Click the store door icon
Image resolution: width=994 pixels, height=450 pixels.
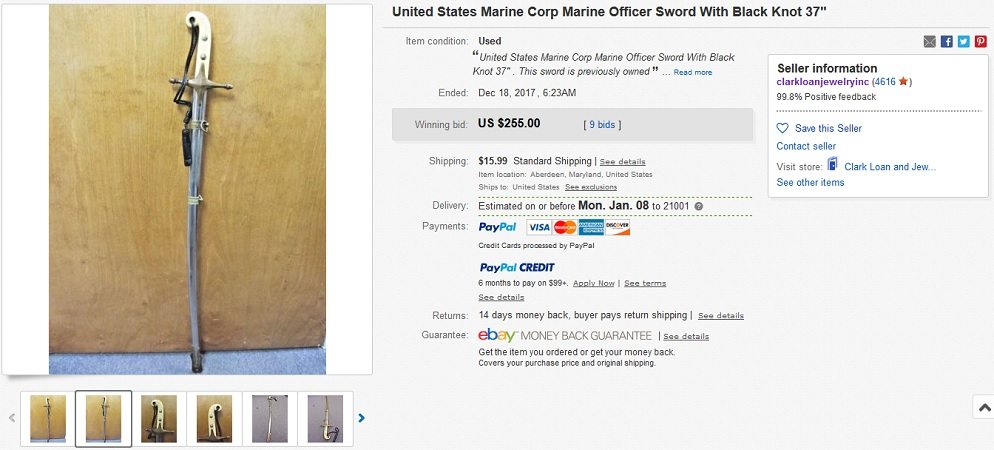(832, 165)
